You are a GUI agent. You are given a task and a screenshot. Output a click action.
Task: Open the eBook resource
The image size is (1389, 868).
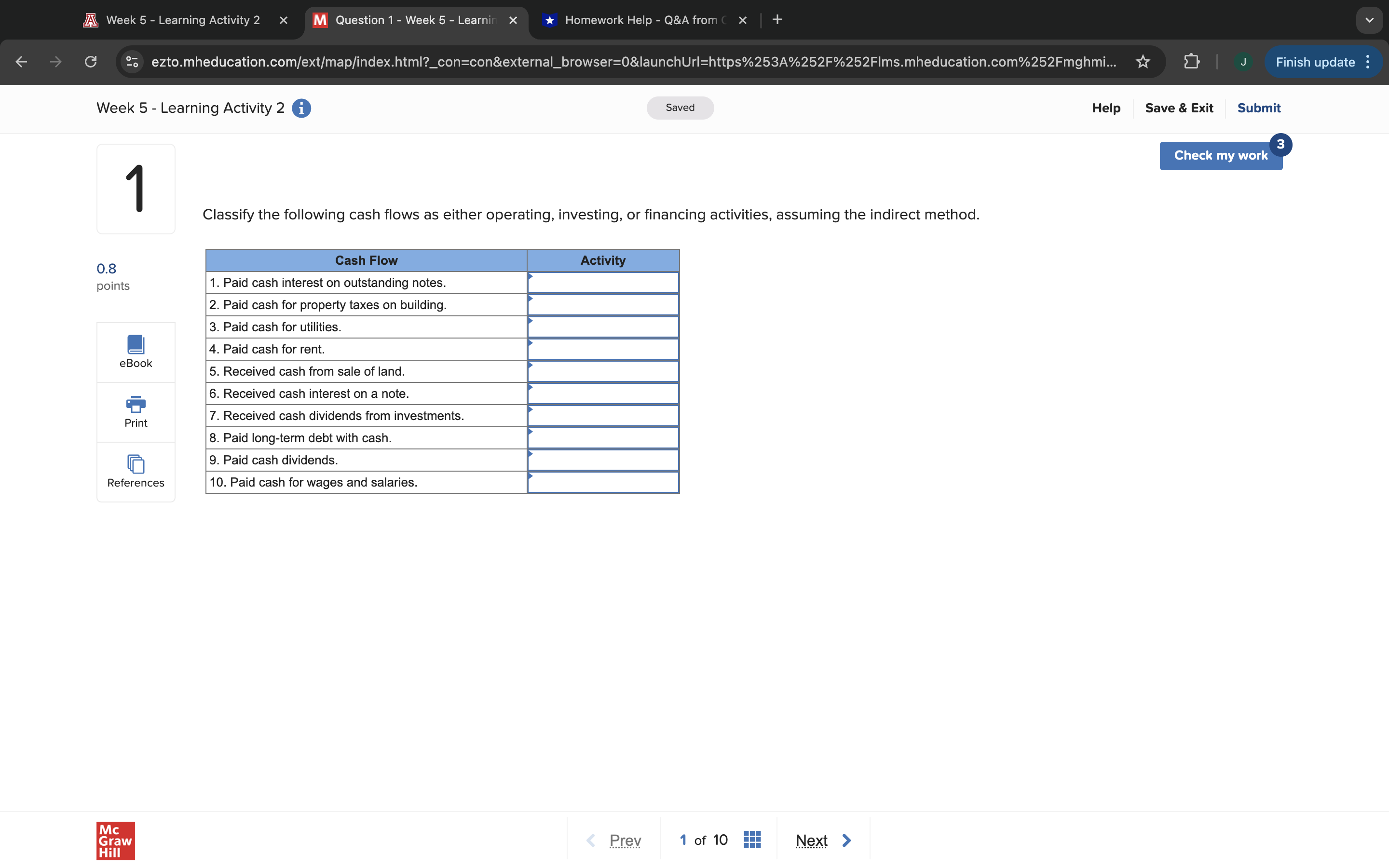(136, 352)
